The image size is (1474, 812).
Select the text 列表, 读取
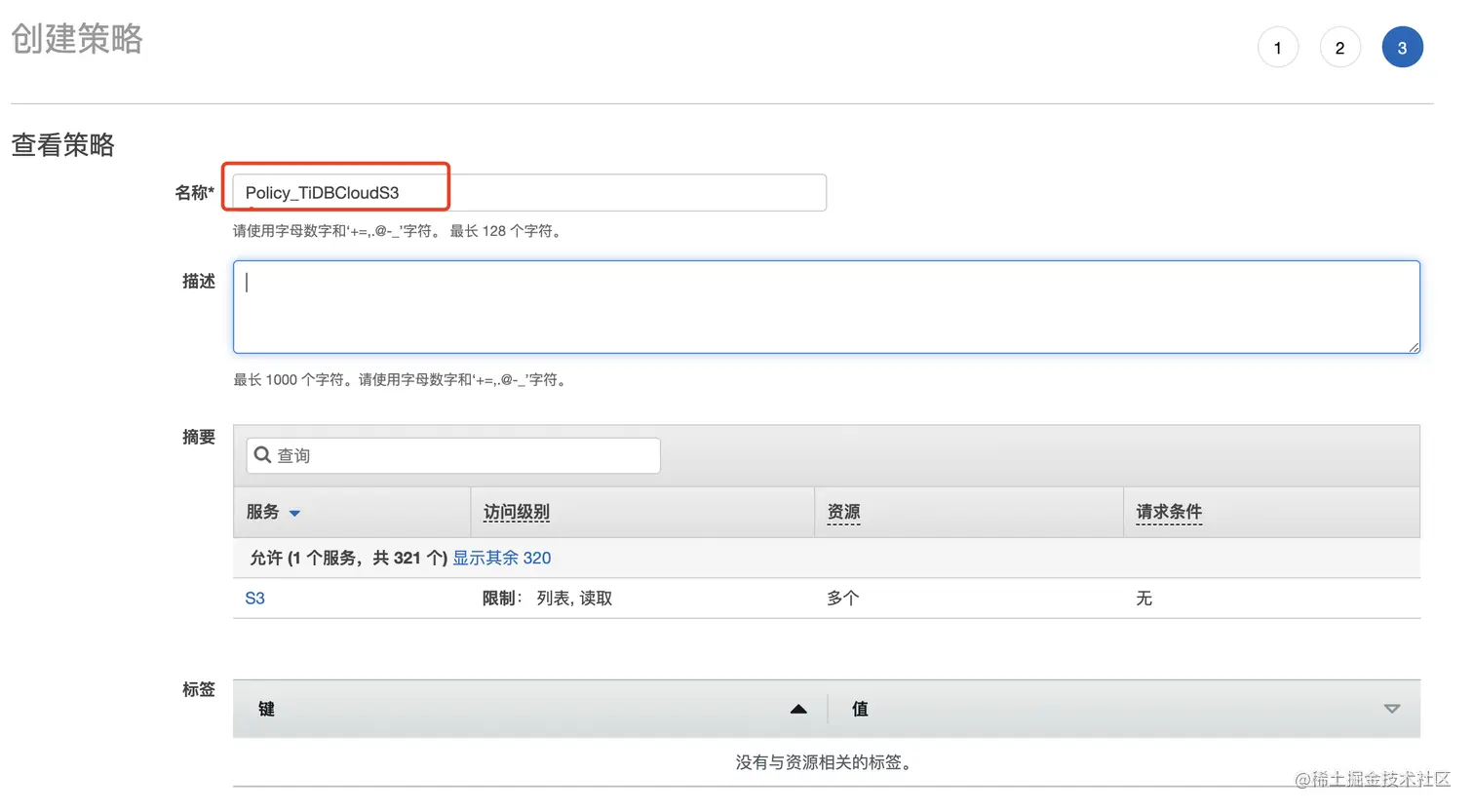click(x=574, y=598)
